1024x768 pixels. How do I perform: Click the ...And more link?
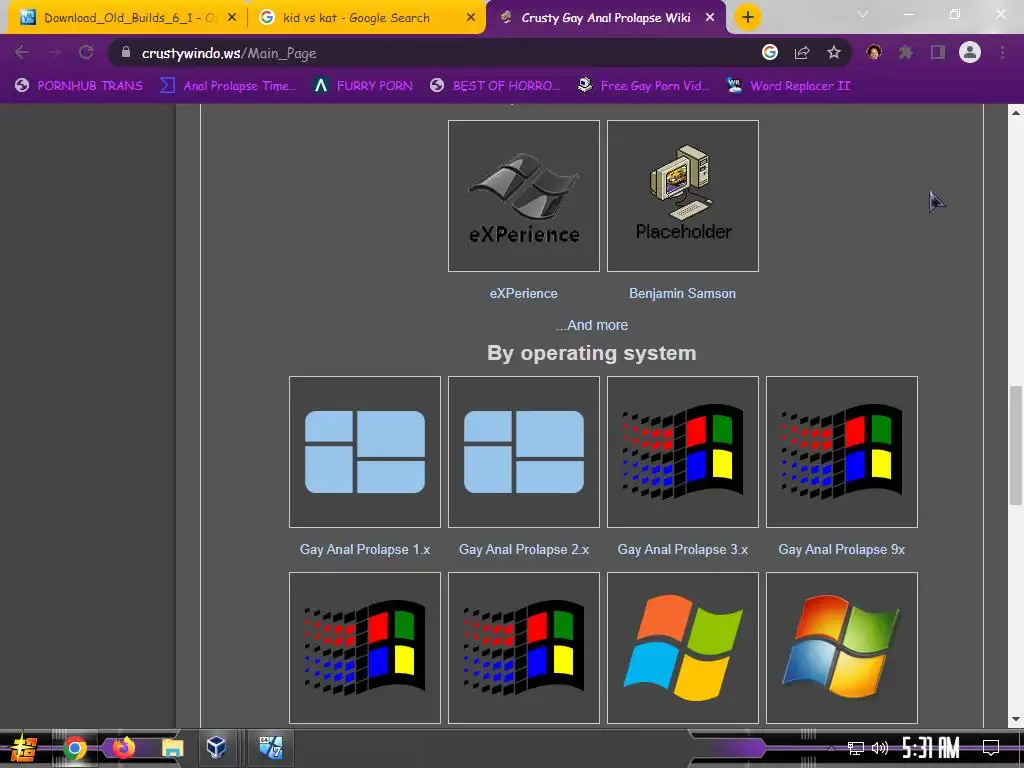(x=592, y=325)
